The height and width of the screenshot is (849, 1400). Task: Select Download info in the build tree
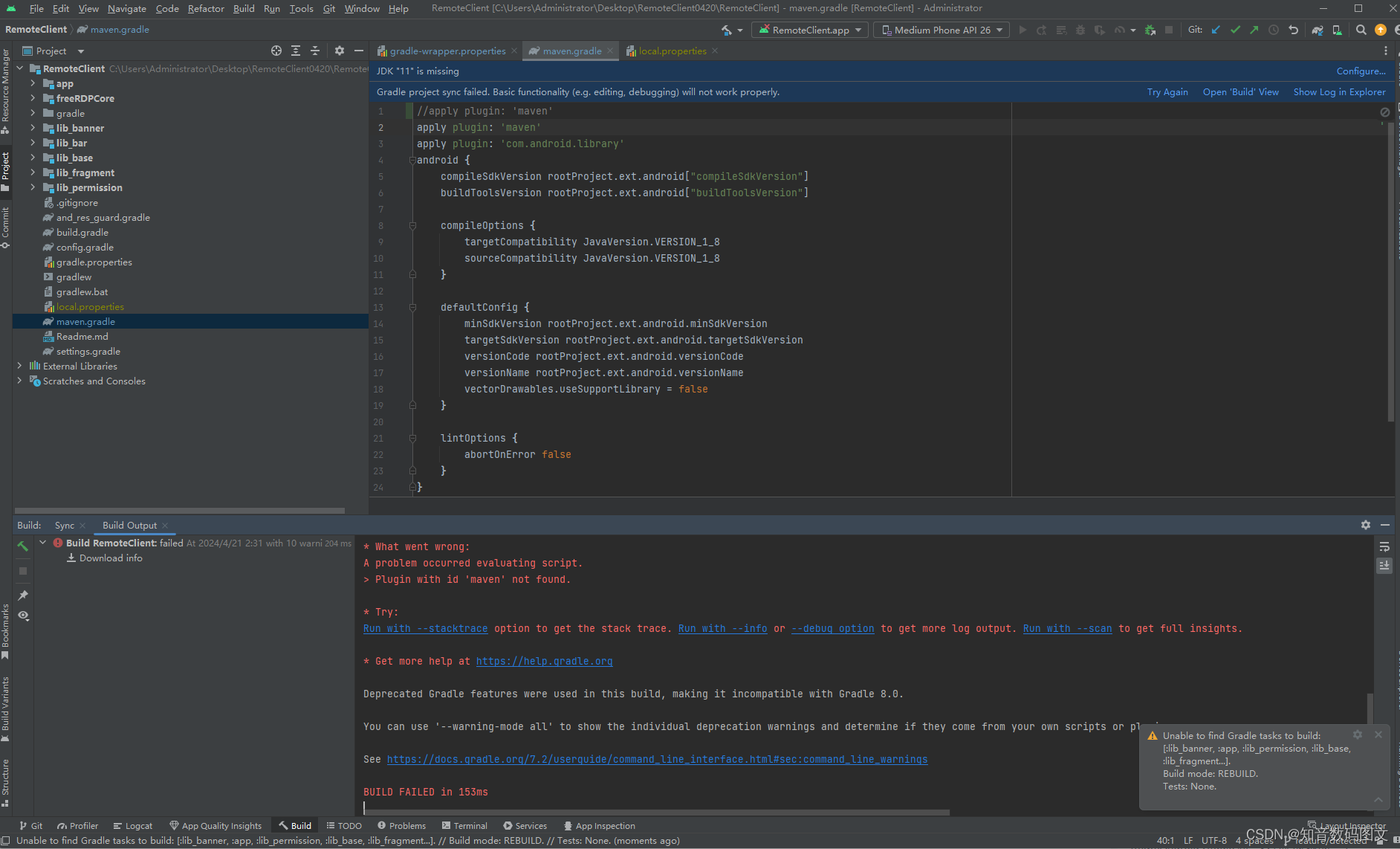point(111,558)
